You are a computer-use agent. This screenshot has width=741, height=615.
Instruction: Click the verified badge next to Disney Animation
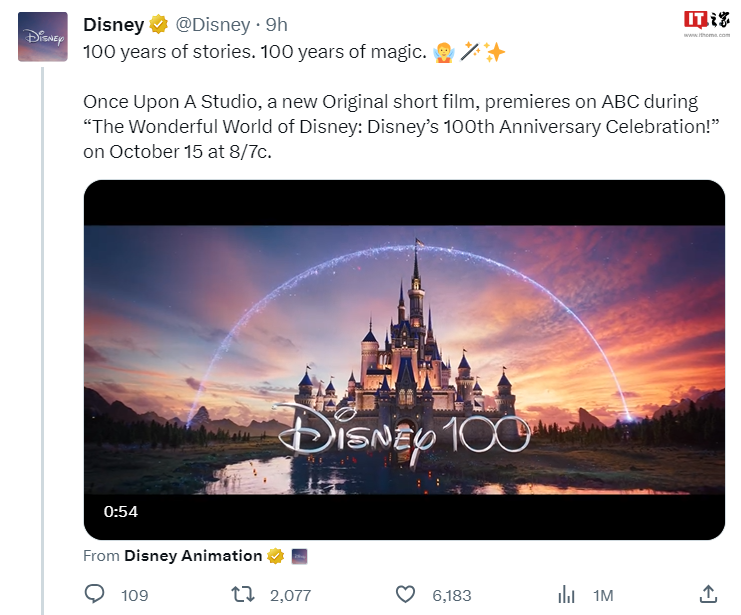(x=275, y=556)
